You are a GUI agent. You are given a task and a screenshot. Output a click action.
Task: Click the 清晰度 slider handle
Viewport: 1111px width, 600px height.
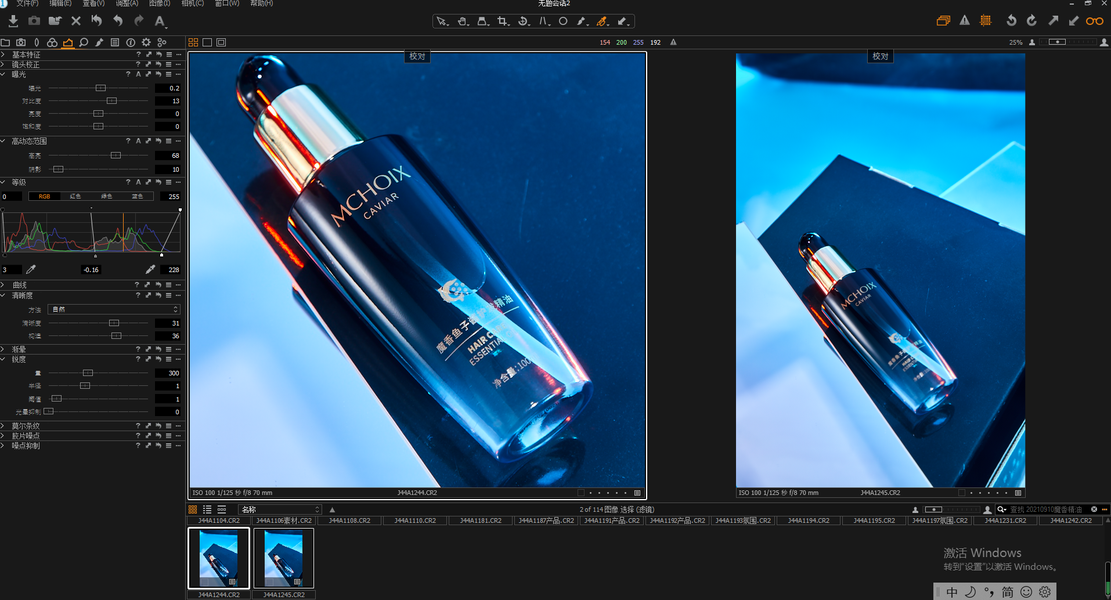[x=113, y=323]
